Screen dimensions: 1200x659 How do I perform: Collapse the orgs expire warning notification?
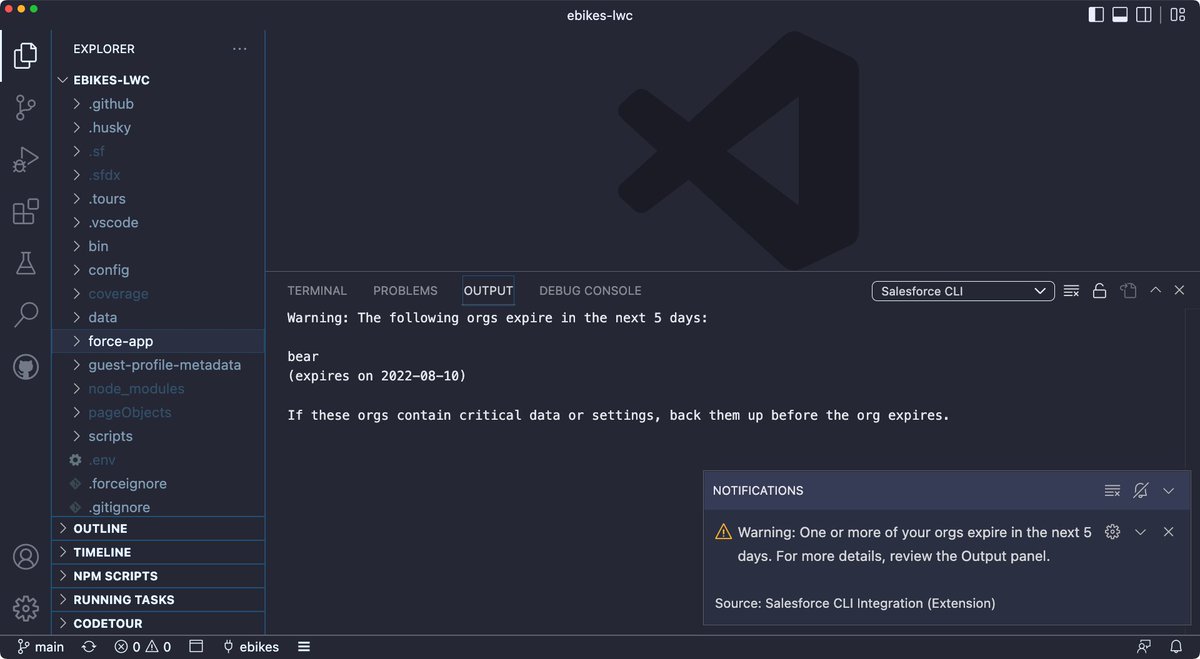pos(1140,532)
